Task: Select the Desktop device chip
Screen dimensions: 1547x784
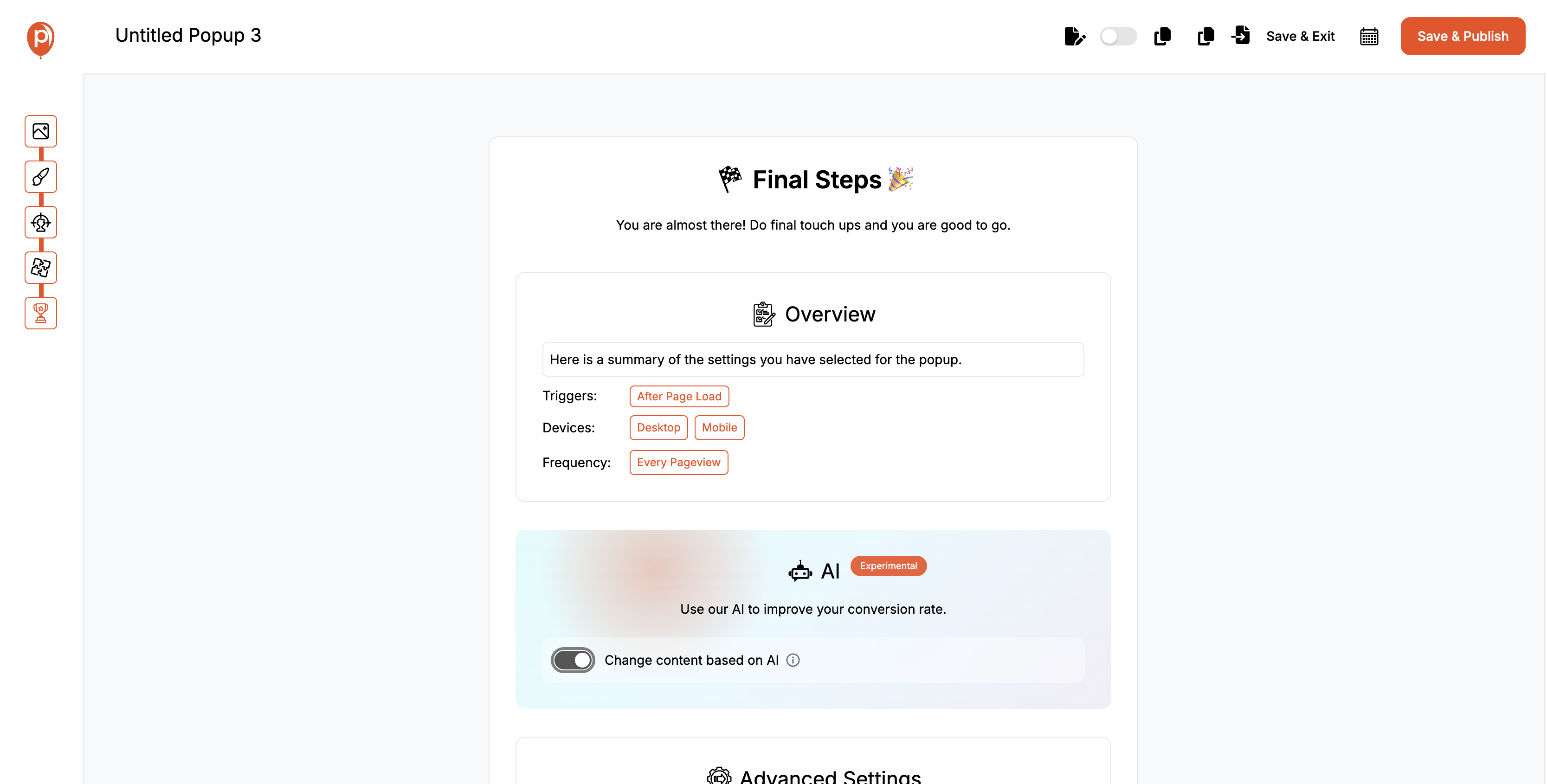Action: [x=658, y=427]
